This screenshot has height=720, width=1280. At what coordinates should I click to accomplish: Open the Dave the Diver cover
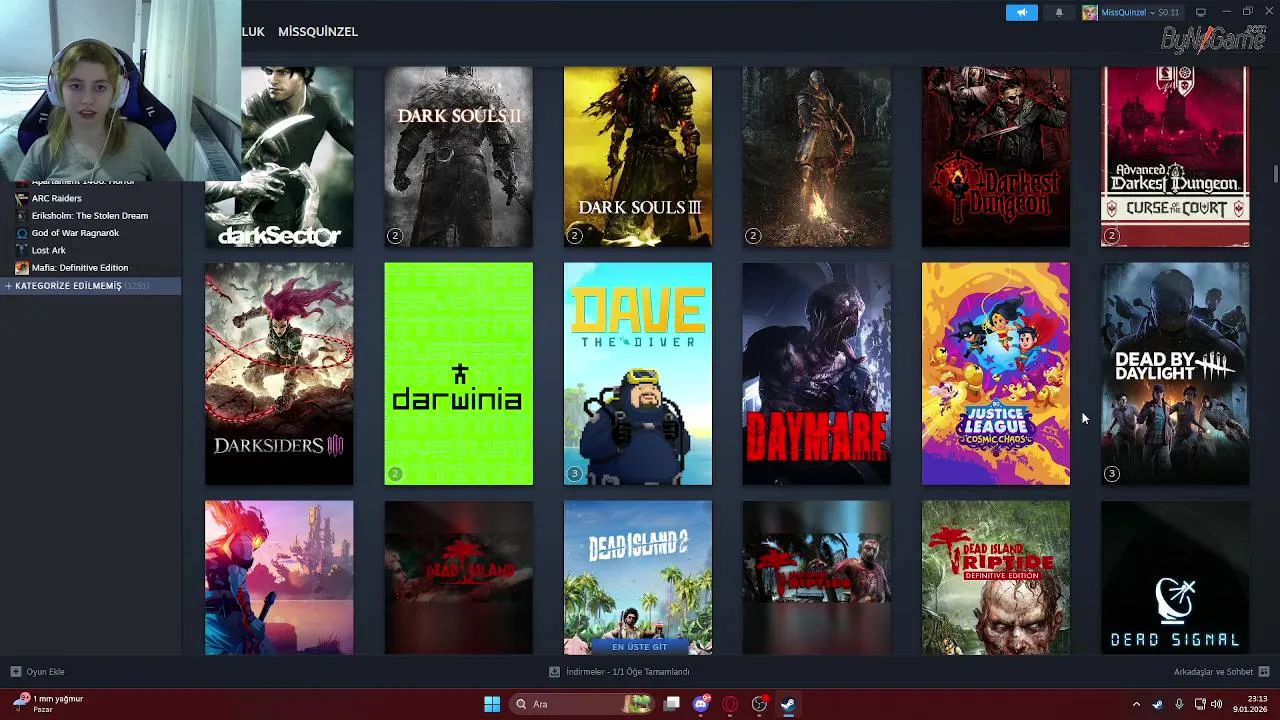coord(638,374)
